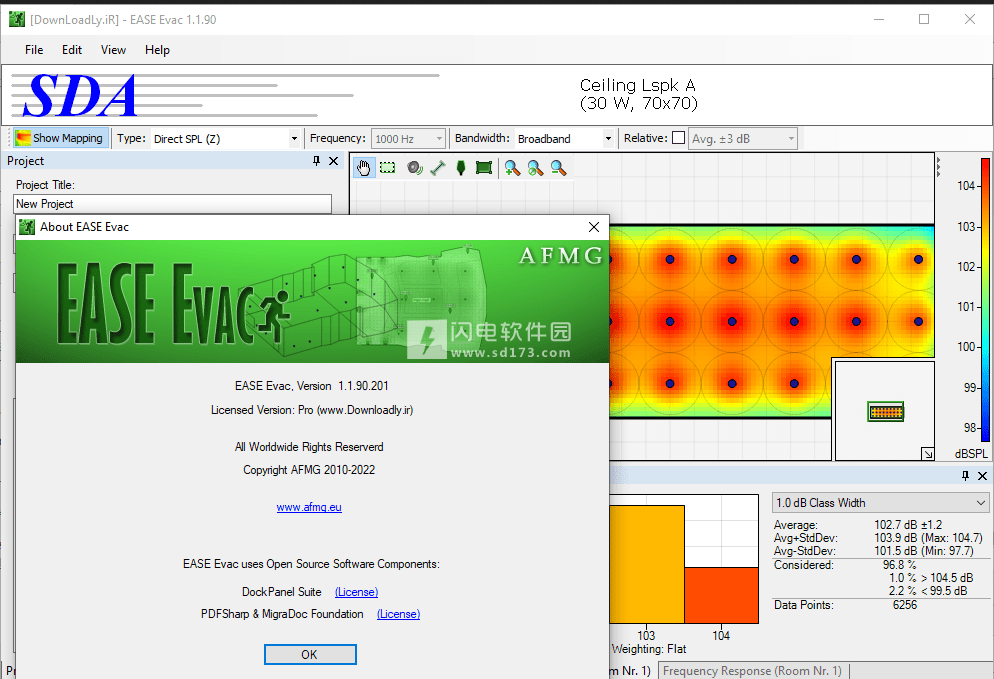Click the EASE Evac app icon in title bar
Image resolution: width=994 pixels, height=679 pixels.
coord(16,20)
